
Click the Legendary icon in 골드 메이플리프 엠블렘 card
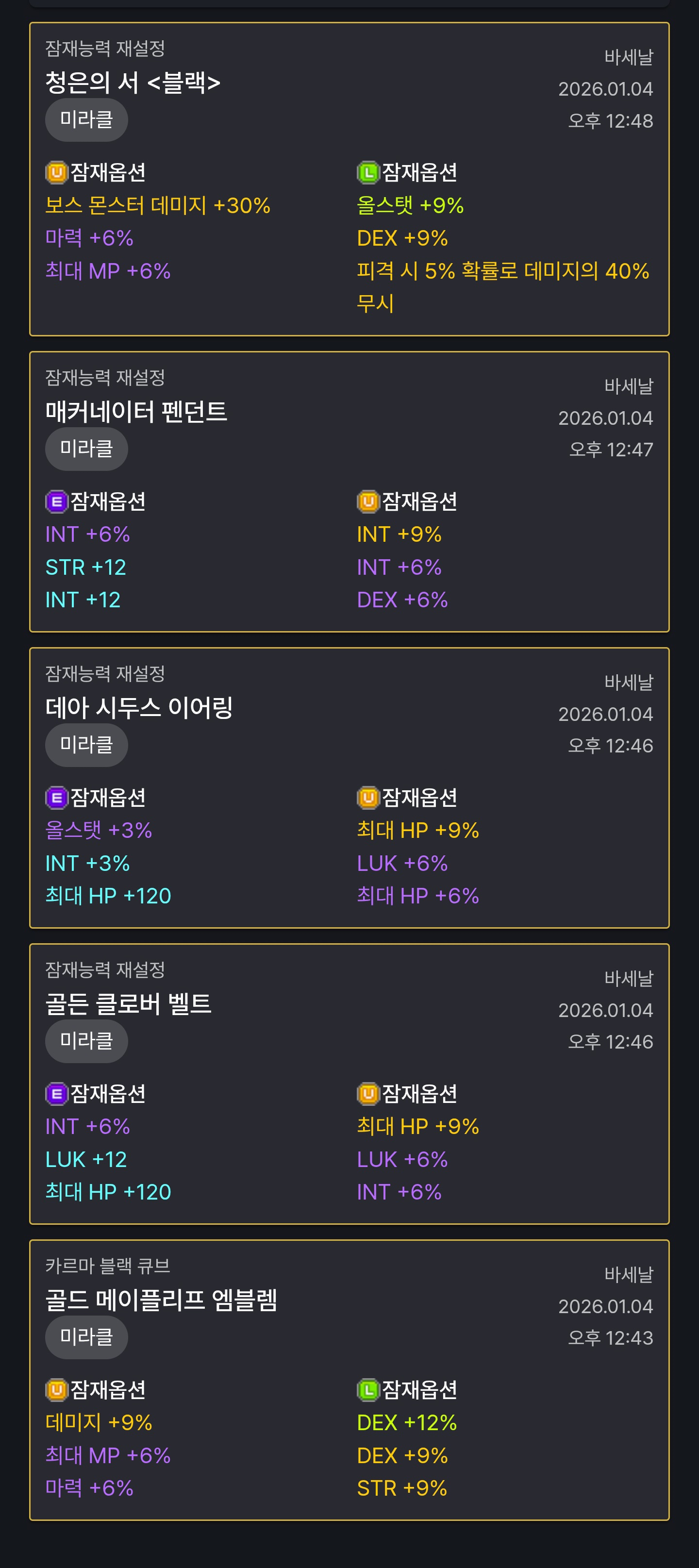pyautogui.click(x=368, y=1390)
